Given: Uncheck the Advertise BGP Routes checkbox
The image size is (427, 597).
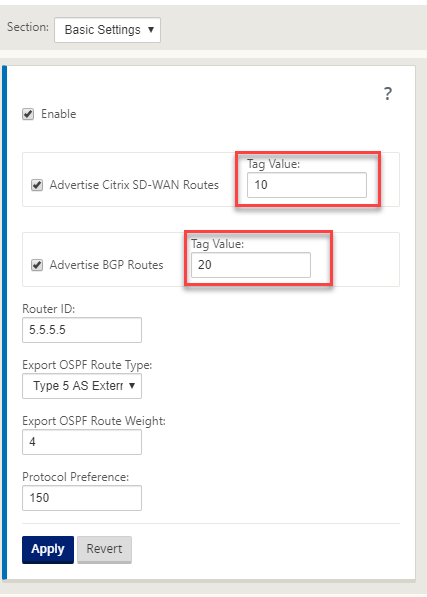Looking at the screenshot, I should (x=37, y=265).
